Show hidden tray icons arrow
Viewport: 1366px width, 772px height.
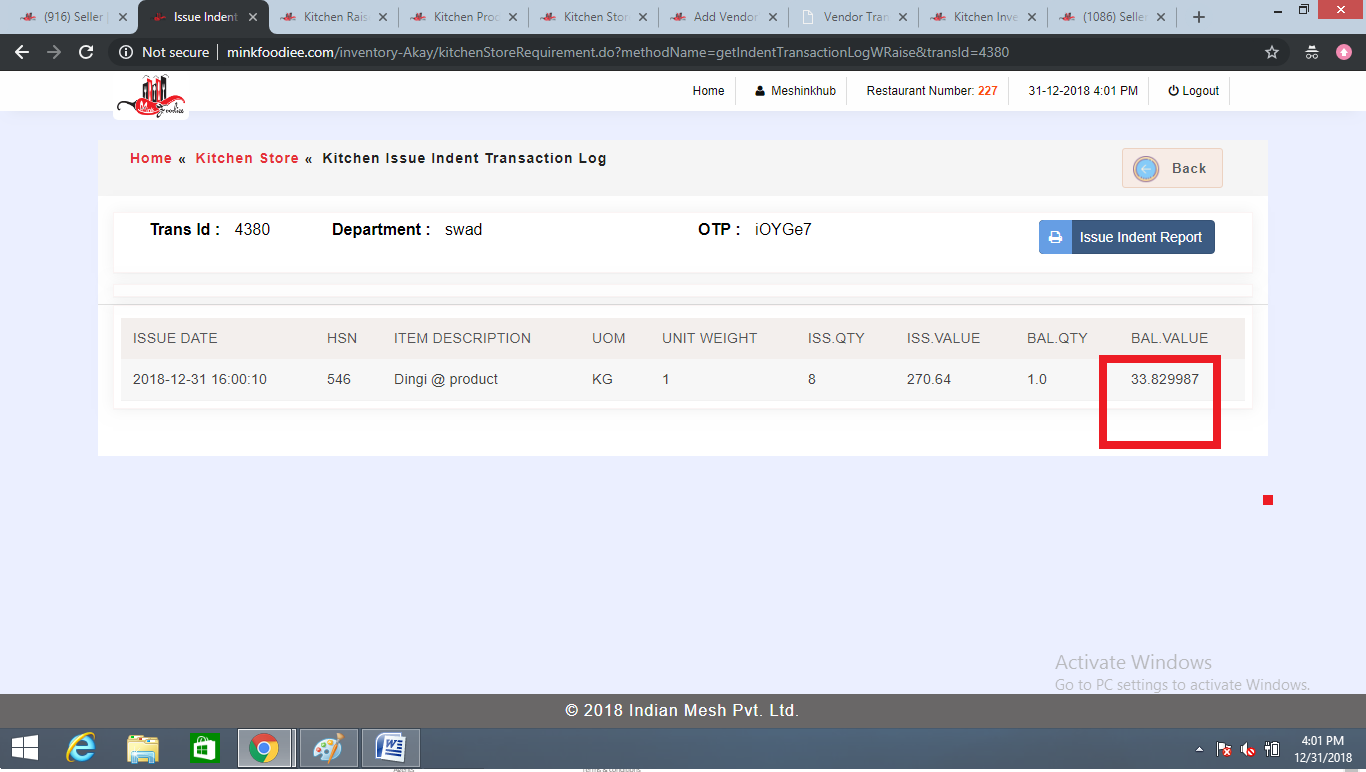coord(1199,749)
